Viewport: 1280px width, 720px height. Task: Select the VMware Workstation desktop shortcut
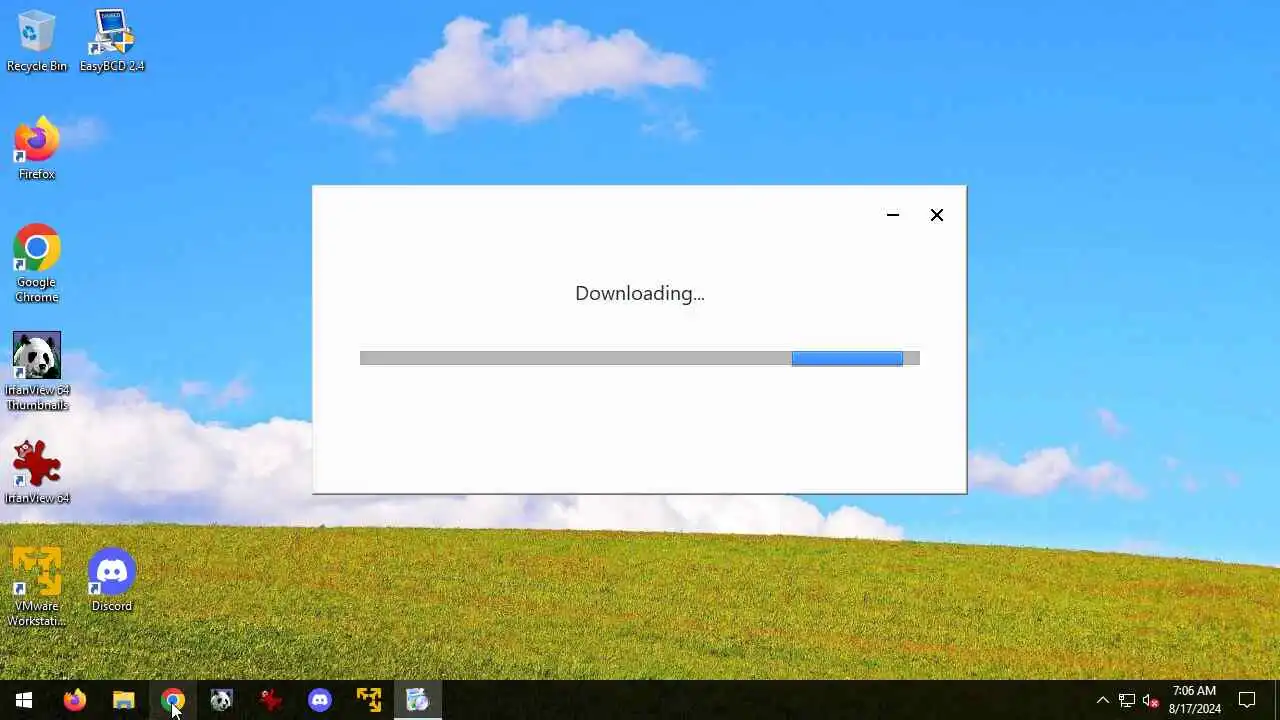(x=37, y=587)
